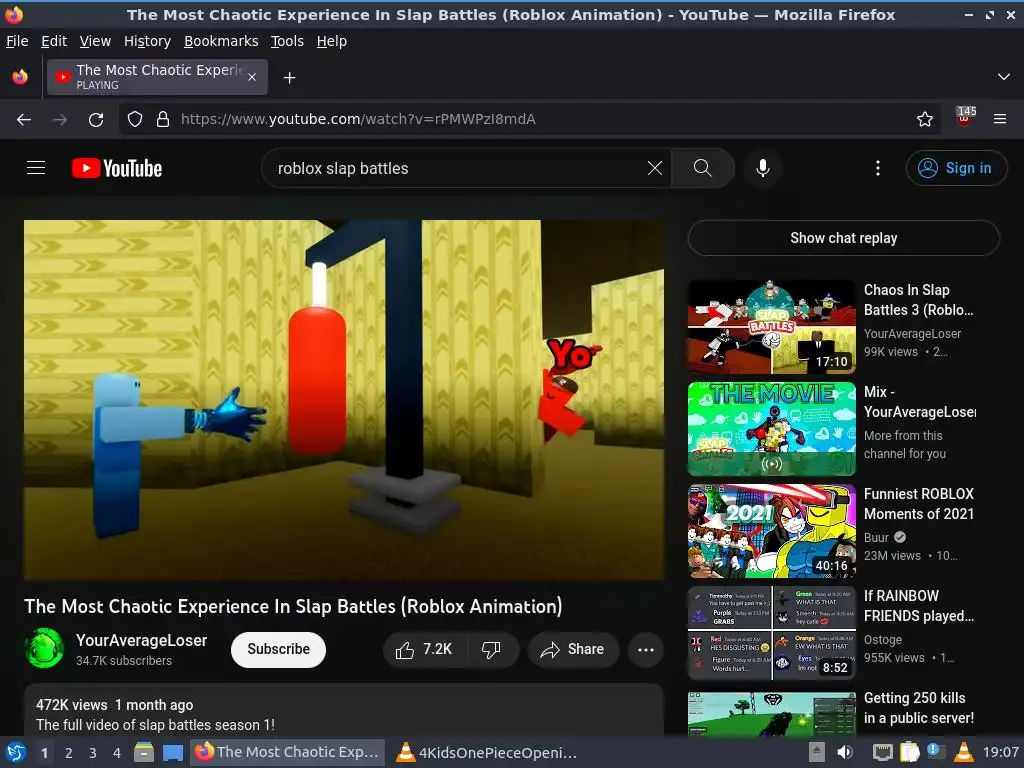This screenshot has width=1024, height=768.
Task: Open the taskbar start menu icon
Action: (x=15, y=752)
